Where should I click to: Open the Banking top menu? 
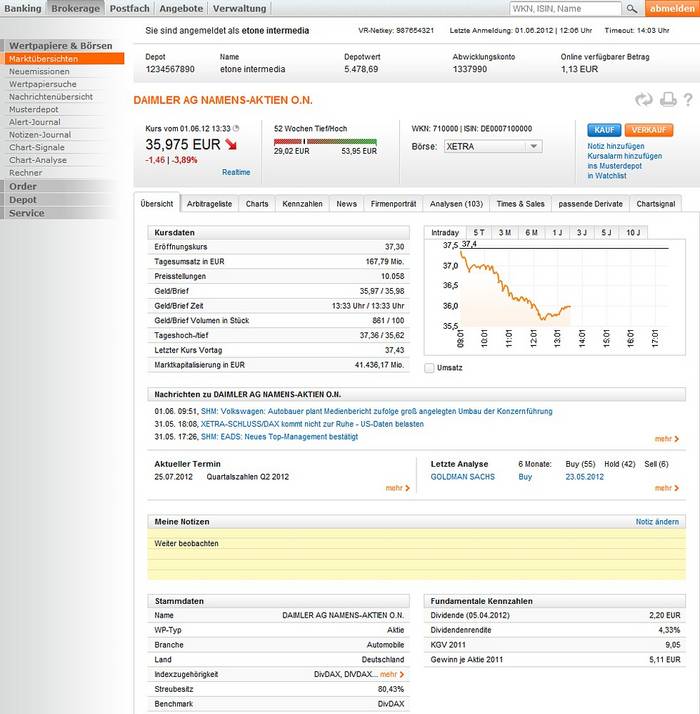pos(22,8)
